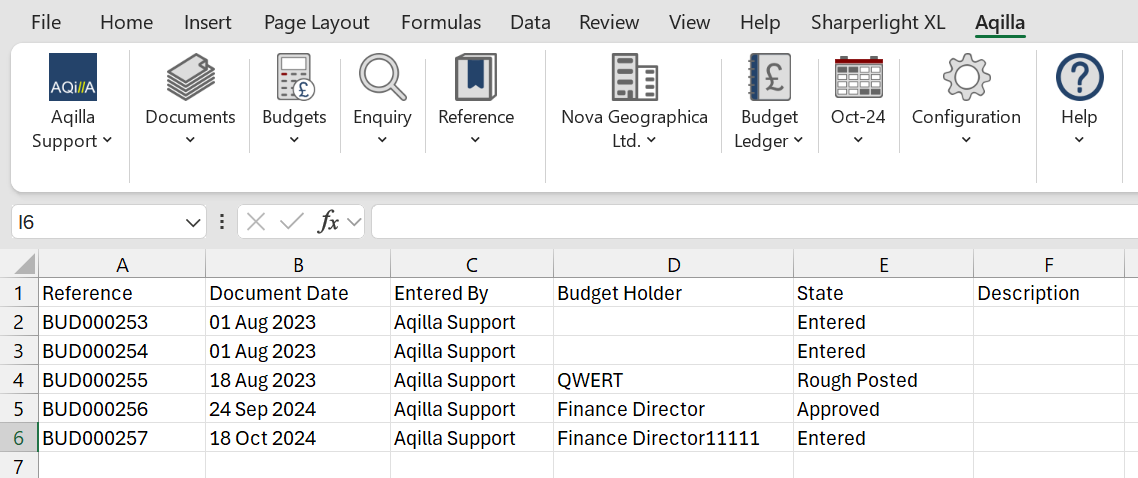Select cell containing BUD000256

pyautogui.click(x=95, y=410)
